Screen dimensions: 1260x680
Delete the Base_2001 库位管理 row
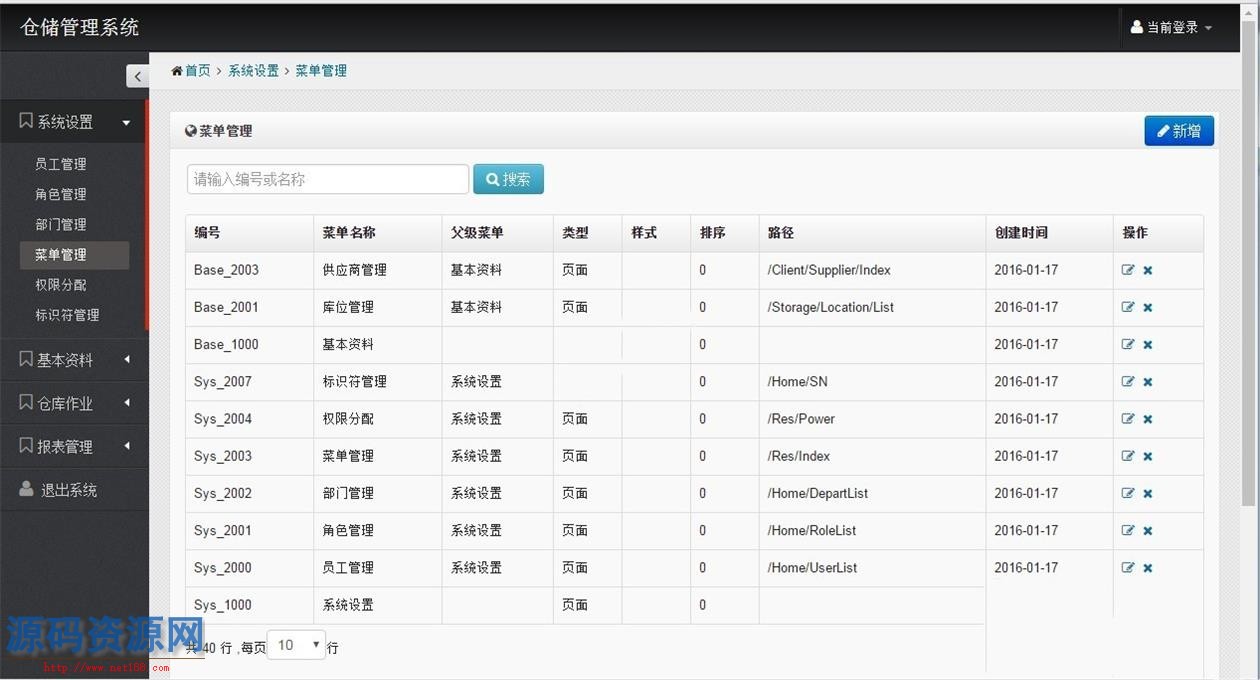click(x=1148, y=308)
